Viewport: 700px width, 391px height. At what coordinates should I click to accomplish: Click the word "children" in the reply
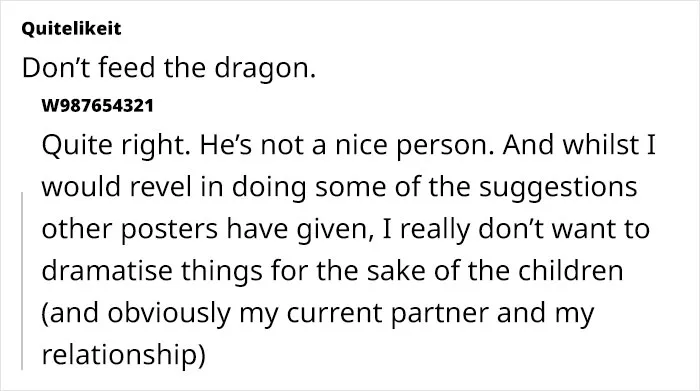pyautogui.click(x=571, y=271)
